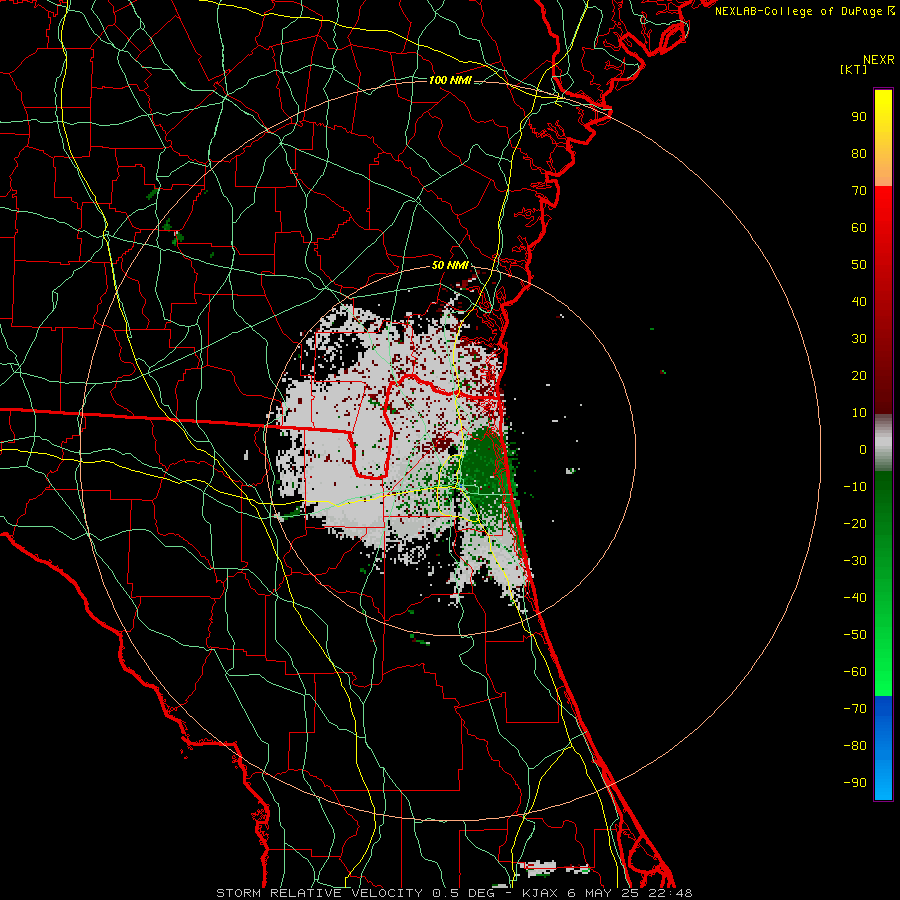Click the -70 value on the velocity scale
Screen dimensions: 900x900
(855, 709)
